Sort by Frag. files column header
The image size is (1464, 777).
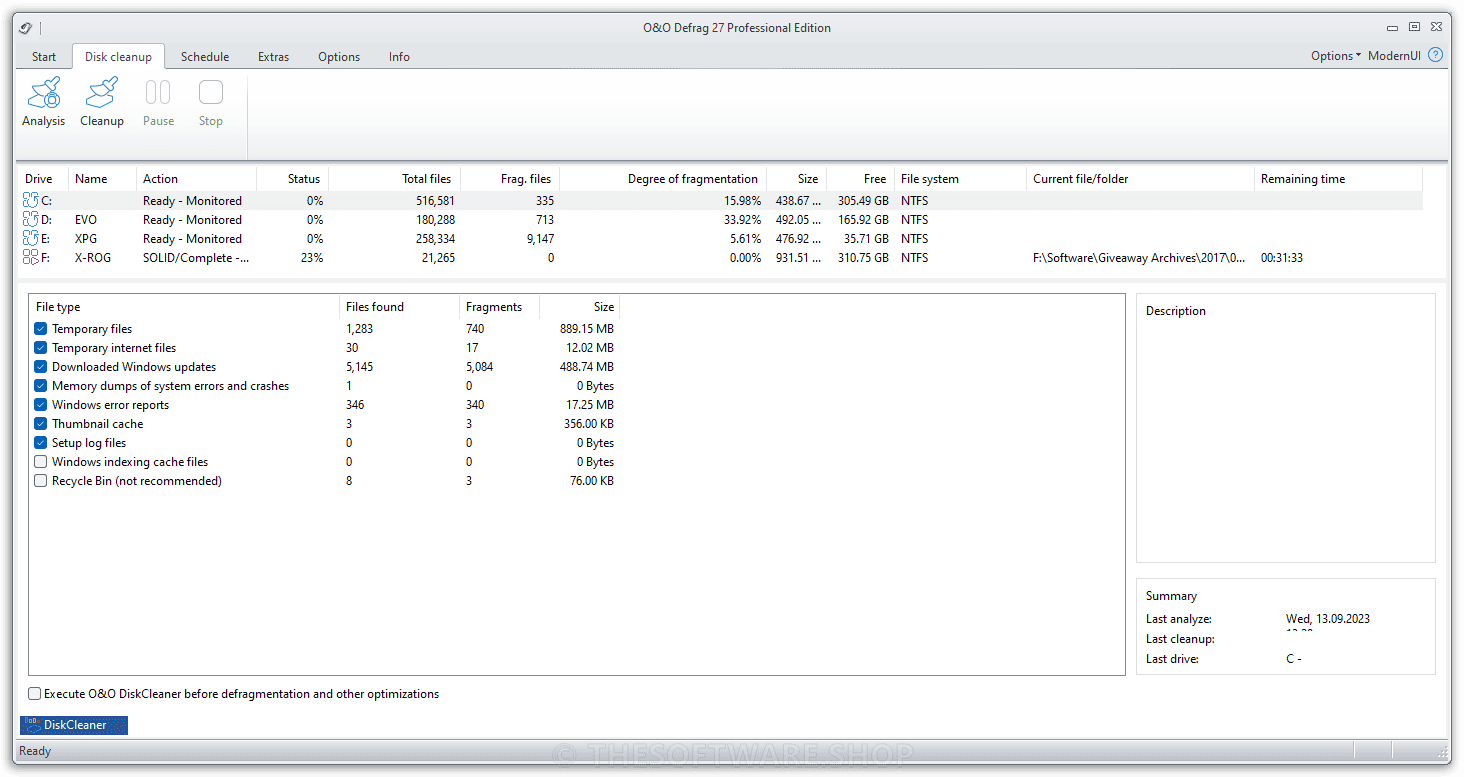pyautogui.click(x=510, y=179)
